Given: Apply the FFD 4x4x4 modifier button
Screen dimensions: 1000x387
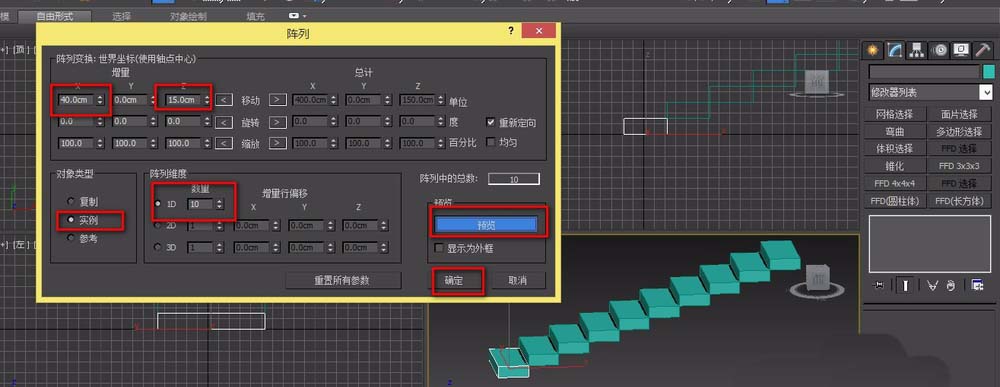Looking at the screenshot, I should [x=894, y=183].
